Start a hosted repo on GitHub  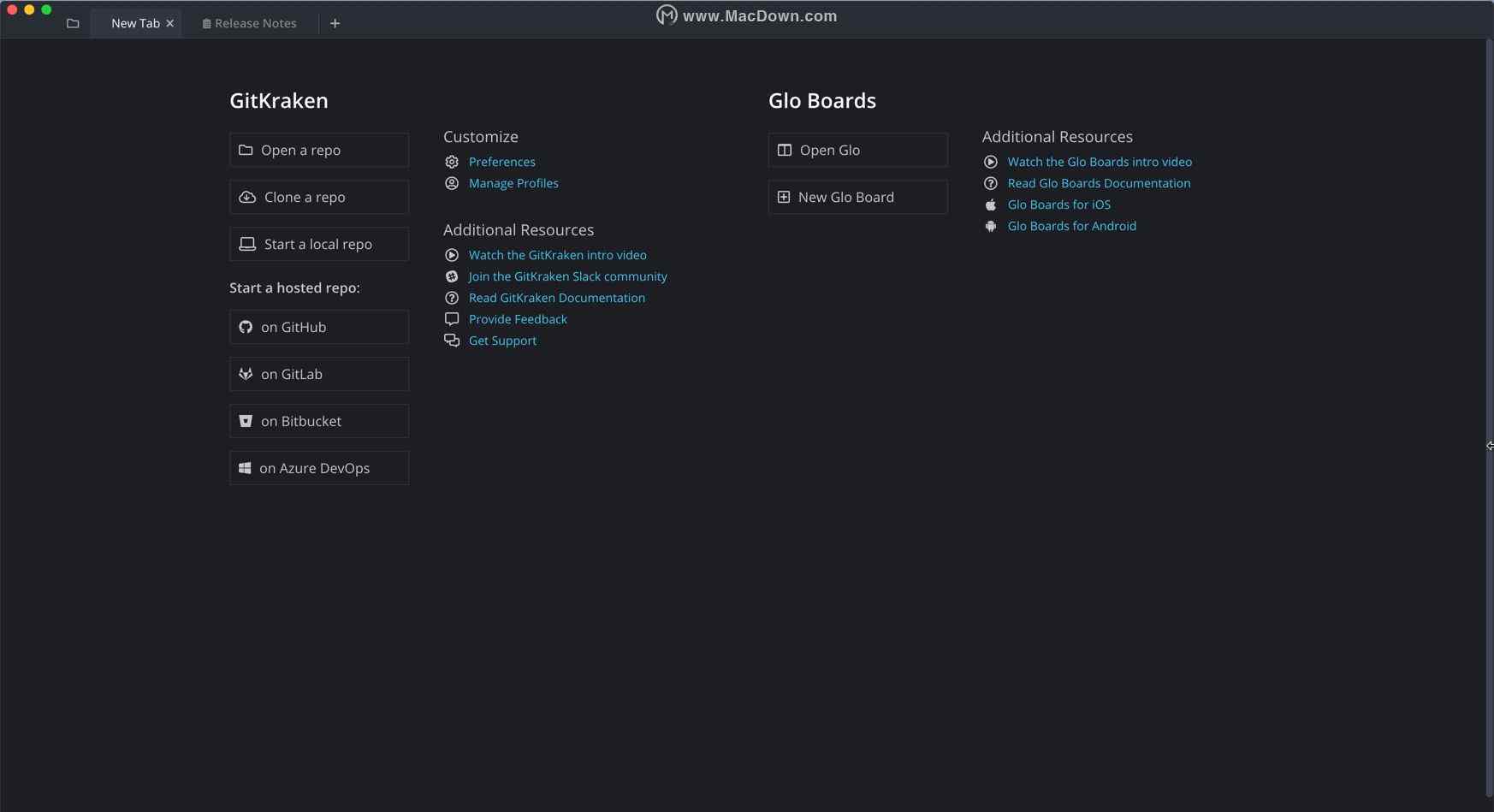319,327
